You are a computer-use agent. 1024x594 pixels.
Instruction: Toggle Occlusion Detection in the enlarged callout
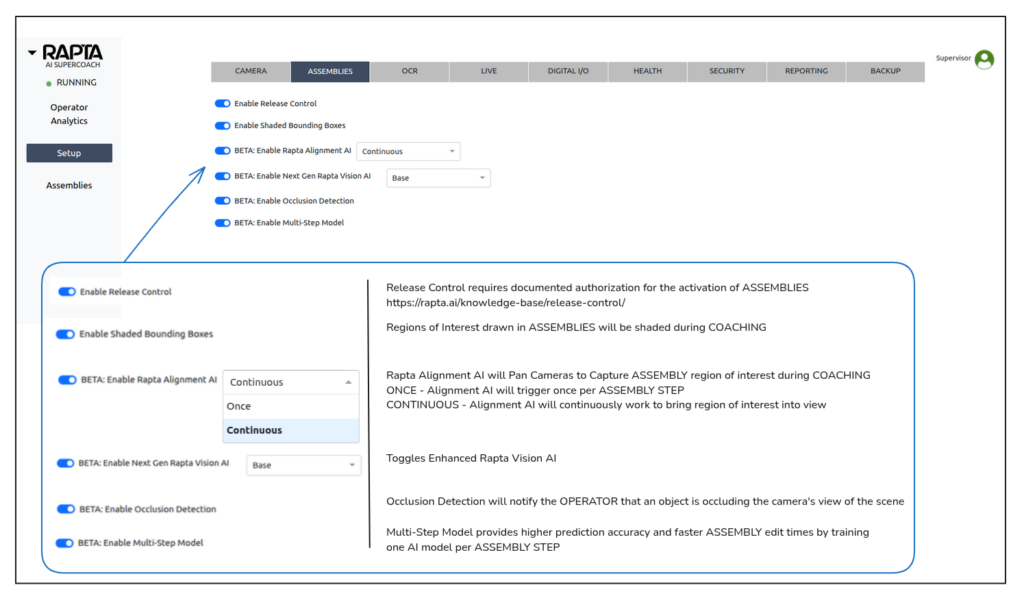point(66,509)
